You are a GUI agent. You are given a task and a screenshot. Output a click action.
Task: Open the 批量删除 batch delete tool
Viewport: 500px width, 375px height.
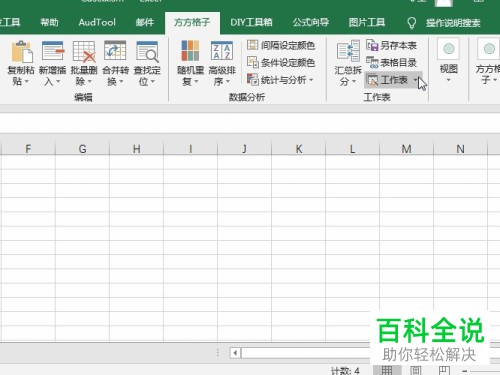(84, 63)
